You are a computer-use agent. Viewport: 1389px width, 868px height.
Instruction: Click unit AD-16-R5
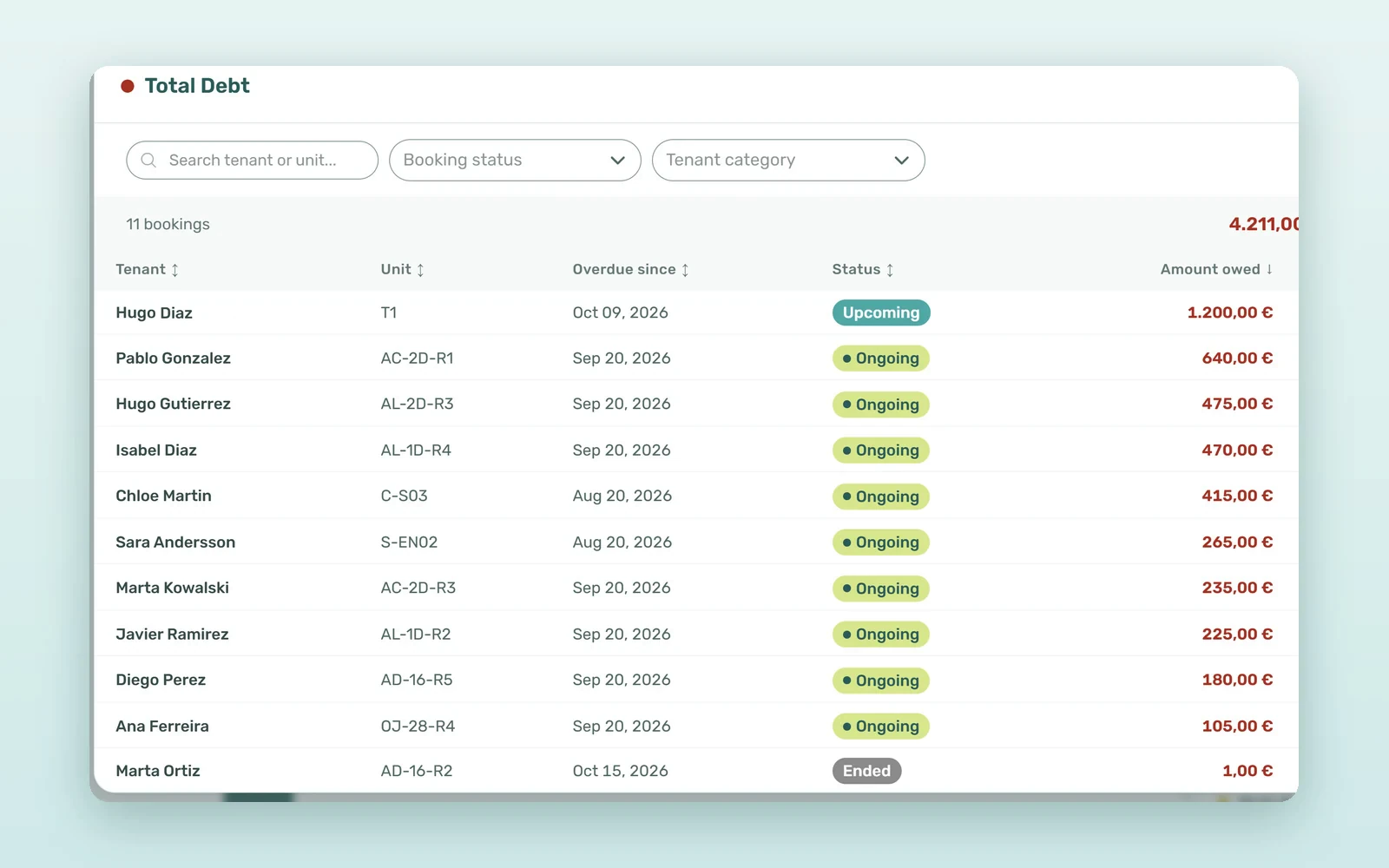[x=417, y=680]
